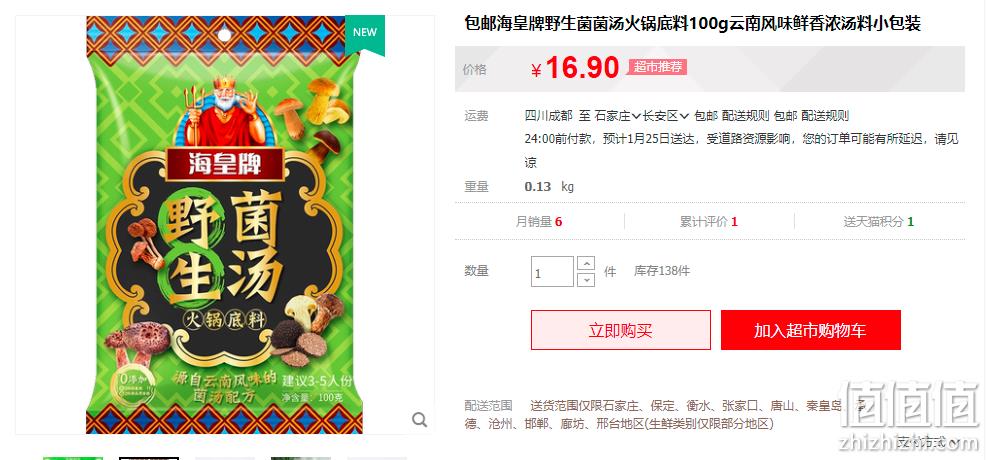Viewport: 988px width, 460px height.
Task: Click the 立即购买 button
Action: [621, 330]
